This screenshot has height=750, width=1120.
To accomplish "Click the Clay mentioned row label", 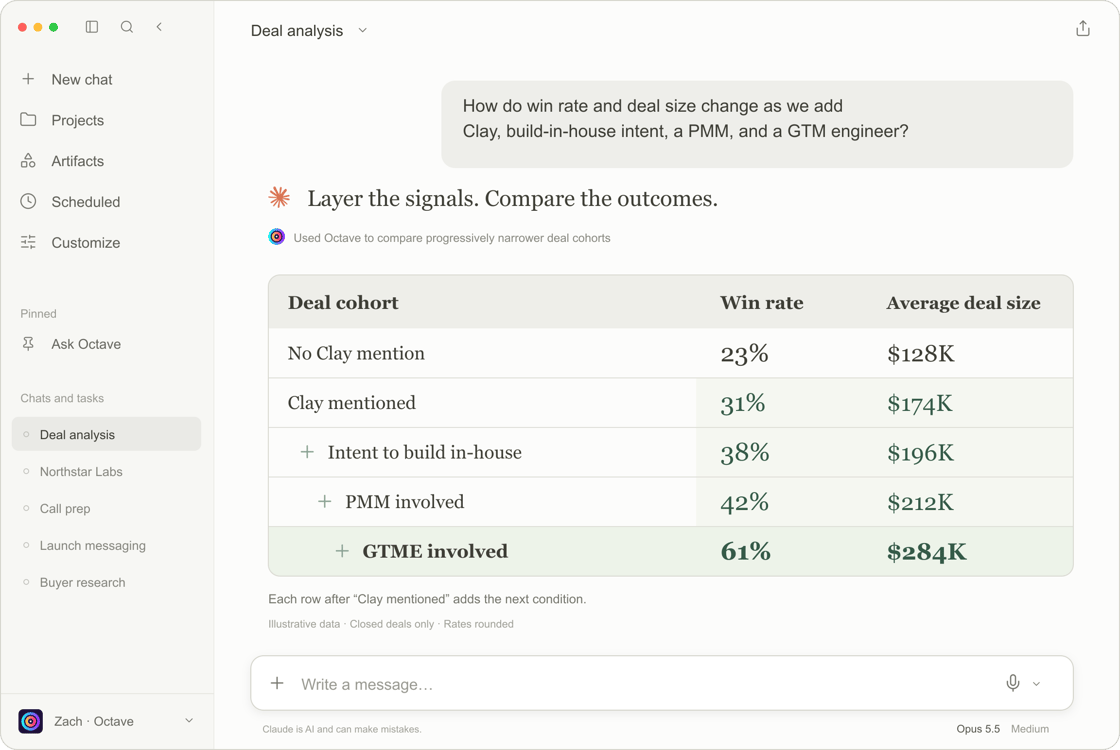I will (351, 402).
